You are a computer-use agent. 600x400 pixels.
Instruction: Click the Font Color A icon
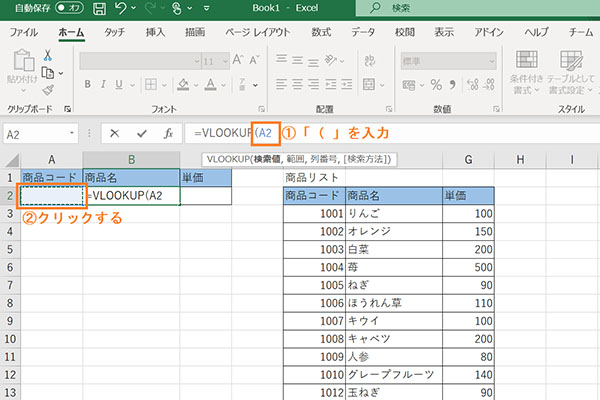[x=210, y=85]
